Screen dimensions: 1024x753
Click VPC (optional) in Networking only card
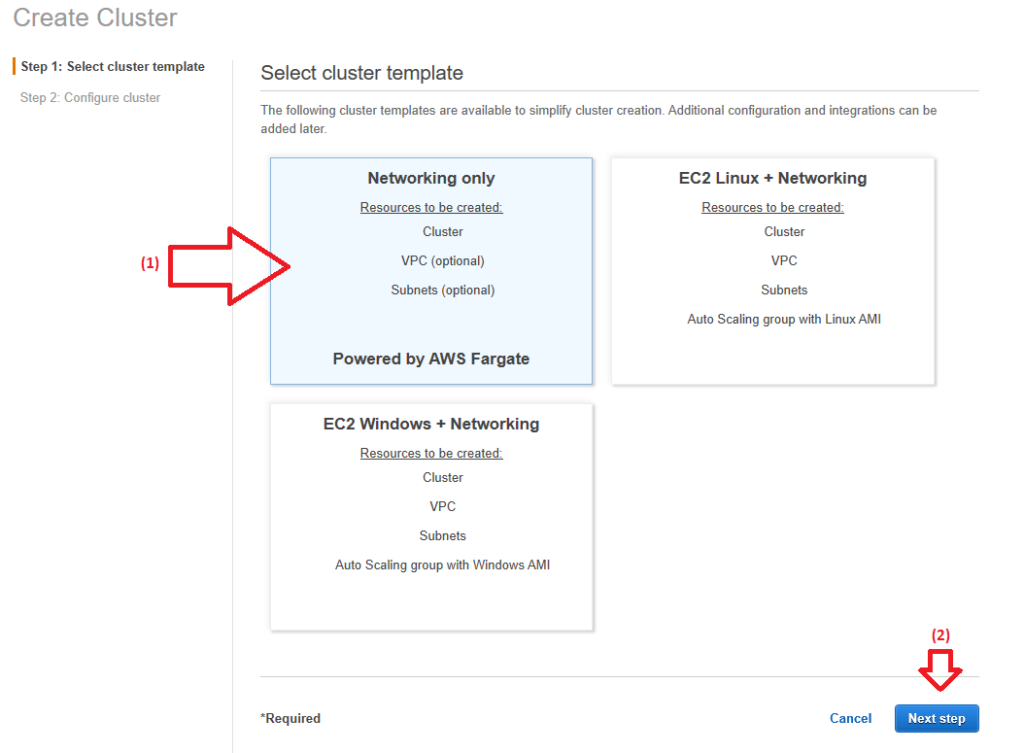click(442, 261)
